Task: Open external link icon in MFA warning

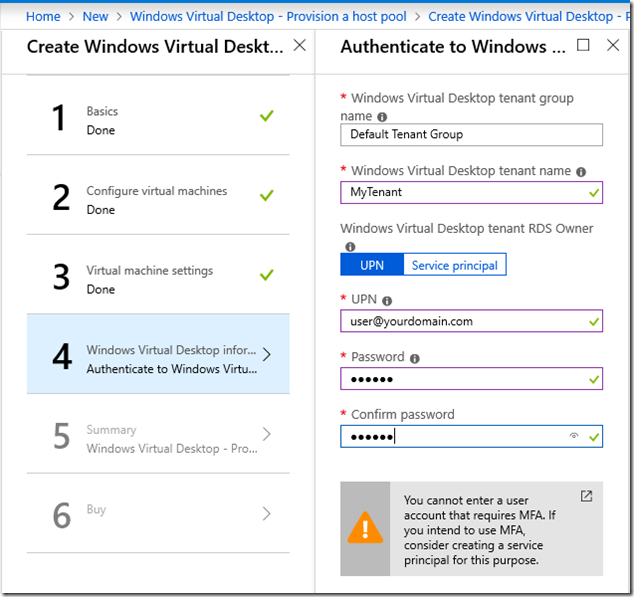Action: click(x=586, y=496)
